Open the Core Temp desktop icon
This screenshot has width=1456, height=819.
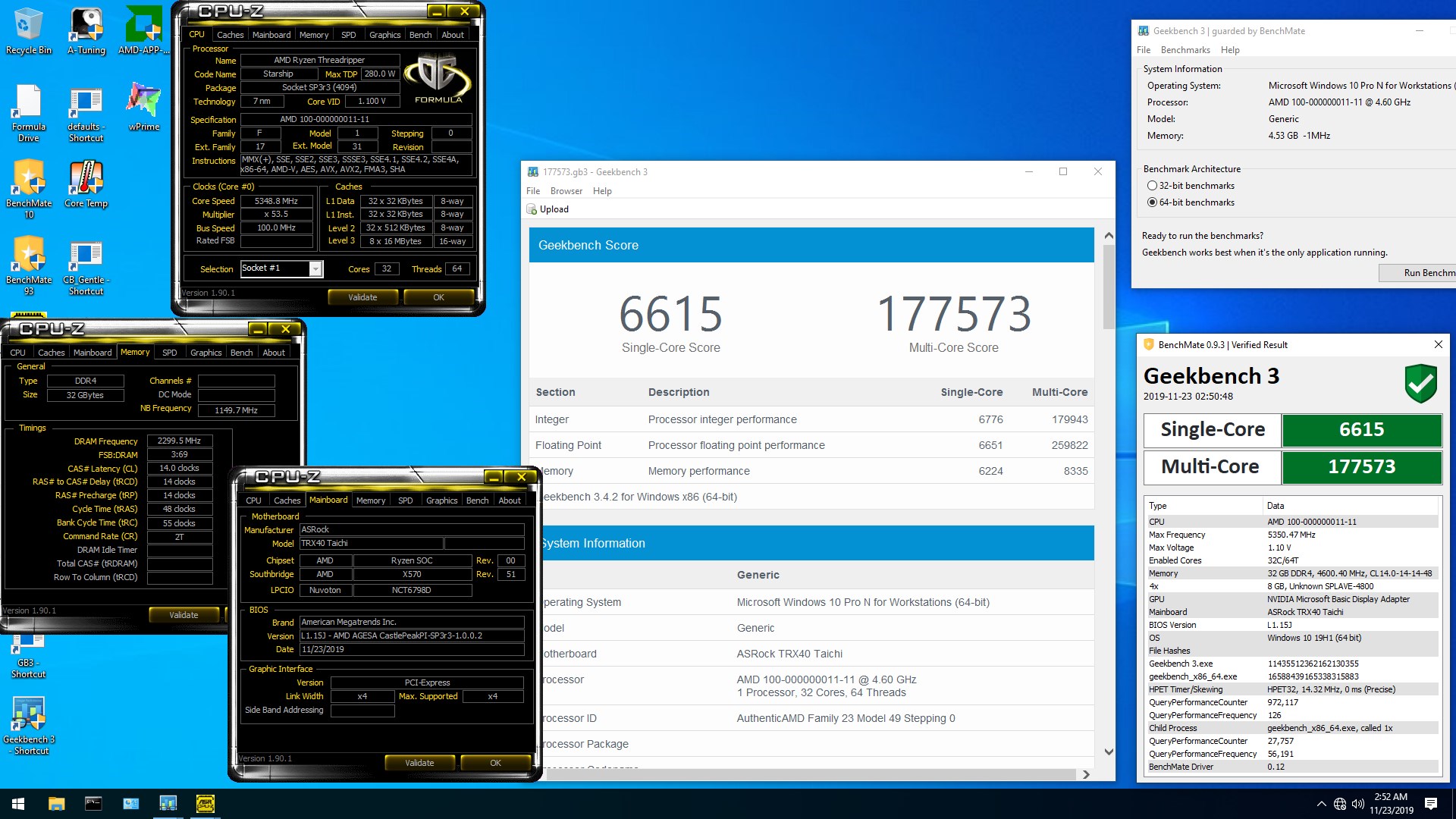coord(86,184)
